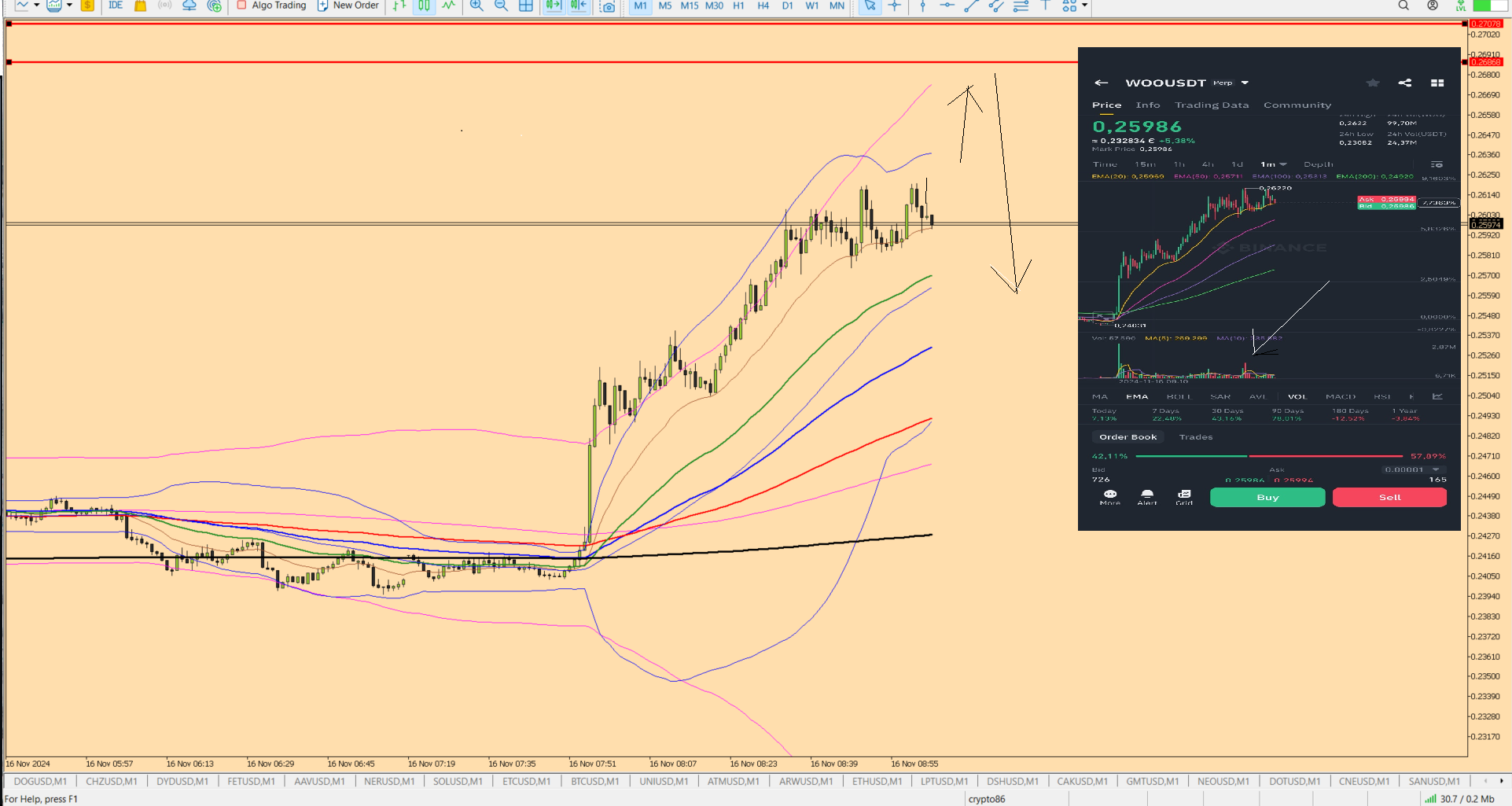This screenshot has width=1512, height=806.
Task: Click the back arrow beside WOOUSDT
Action: [1102, 83]
